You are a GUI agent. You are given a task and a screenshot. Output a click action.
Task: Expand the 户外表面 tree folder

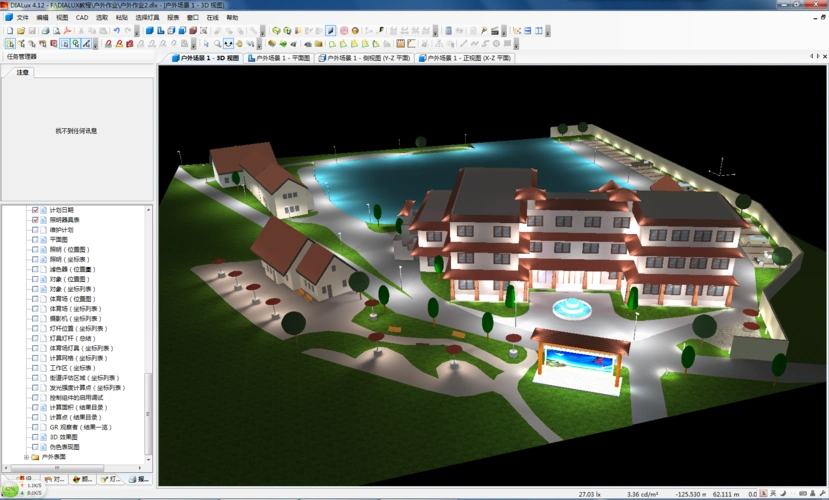[26, 457]
